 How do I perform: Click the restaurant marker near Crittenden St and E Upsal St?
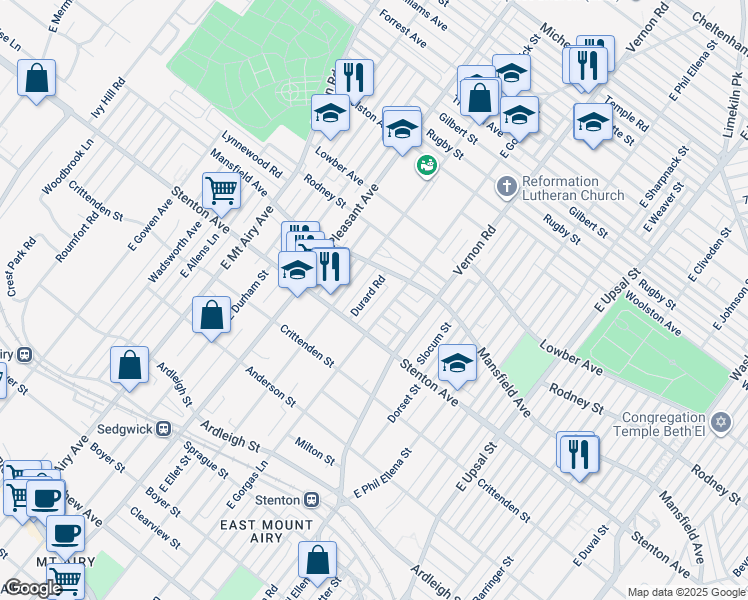(579, 453)
